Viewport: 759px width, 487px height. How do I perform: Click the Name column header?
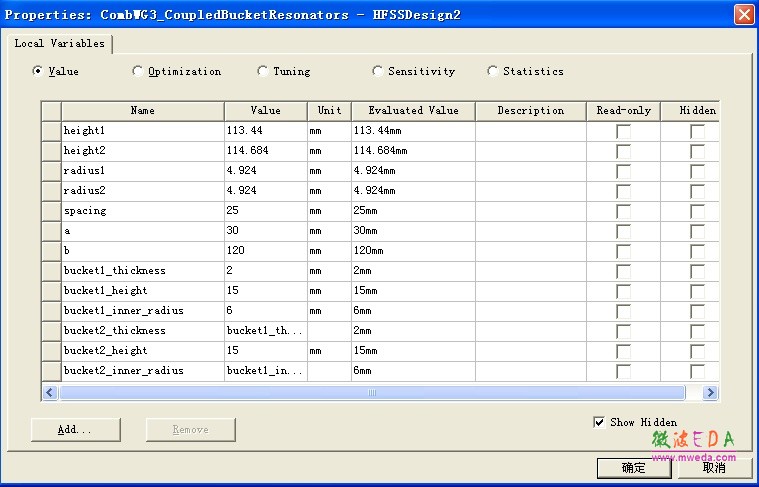(x=143, y=111)
